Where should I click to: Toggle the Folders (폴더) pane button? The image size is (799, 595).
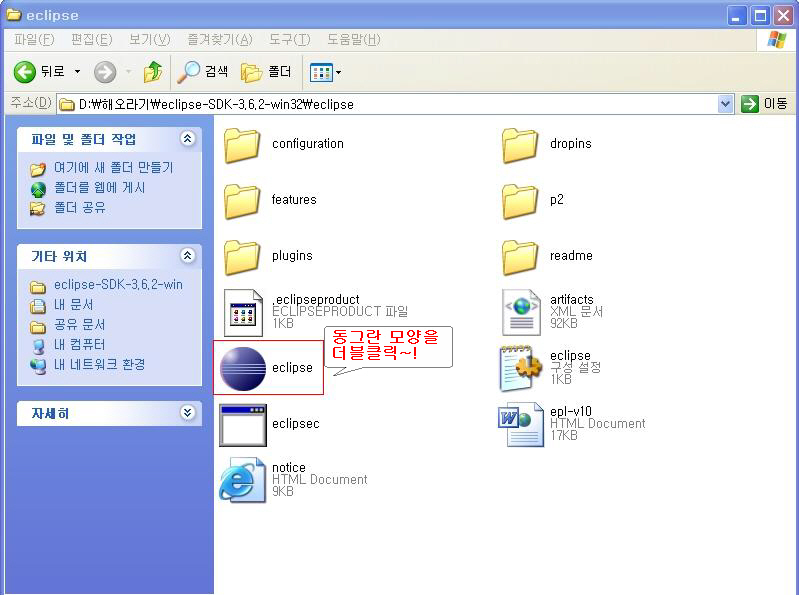pos(265,72)
